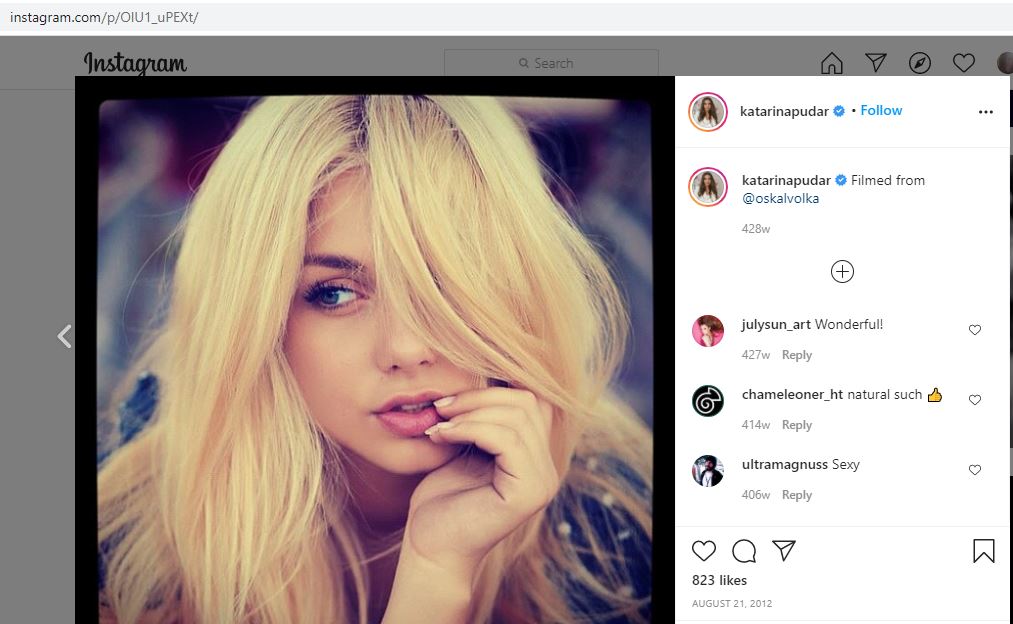Open the julysun_art profile avatar
1013x624 pixels.
pyautogui.click(x=707, y=331)
